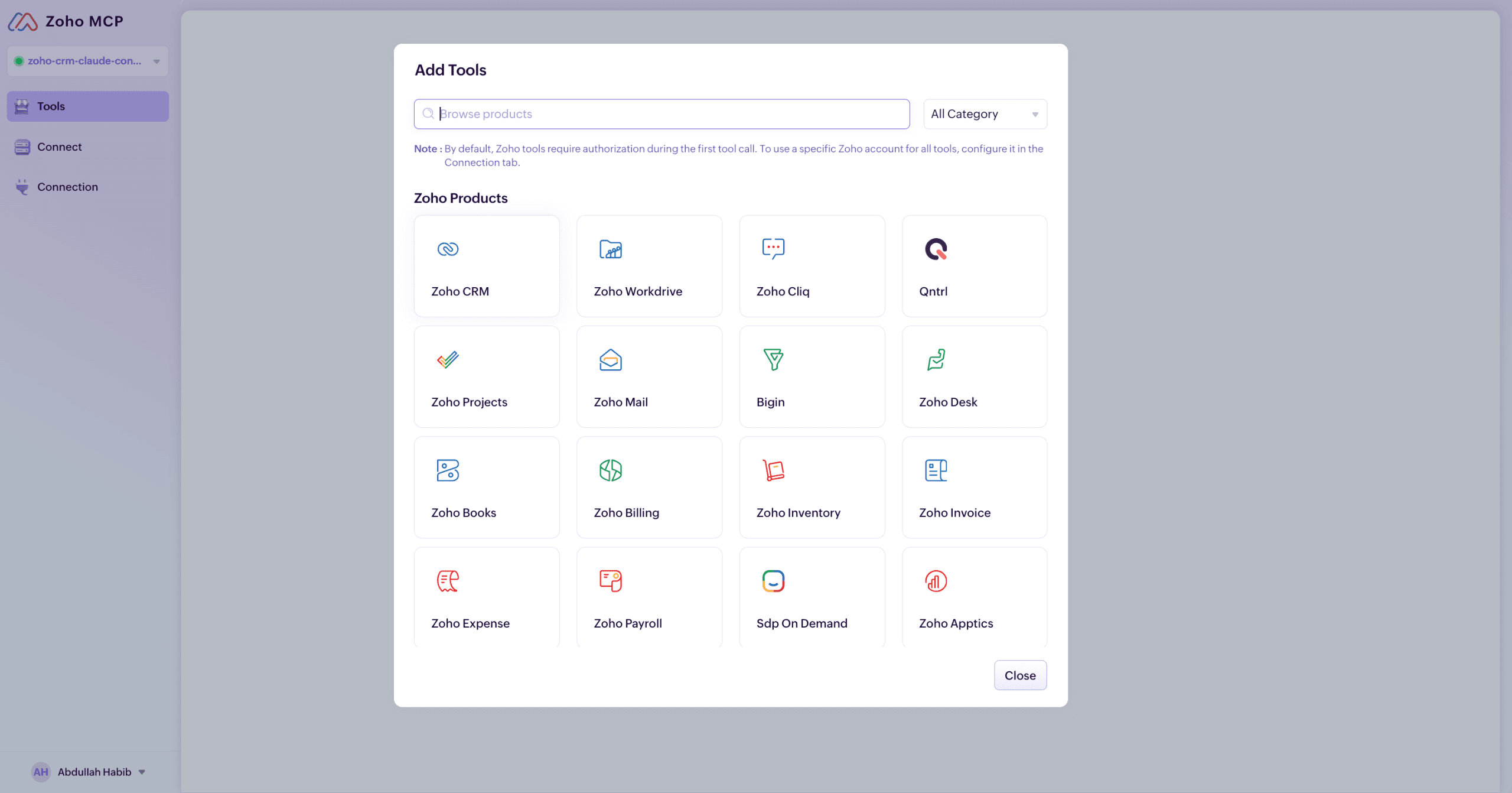This screenshot has width=1512, height=793.
Task: Click the Zoho Workdrive folder icon
Action: pyautogui.click(x=610, y=249)
